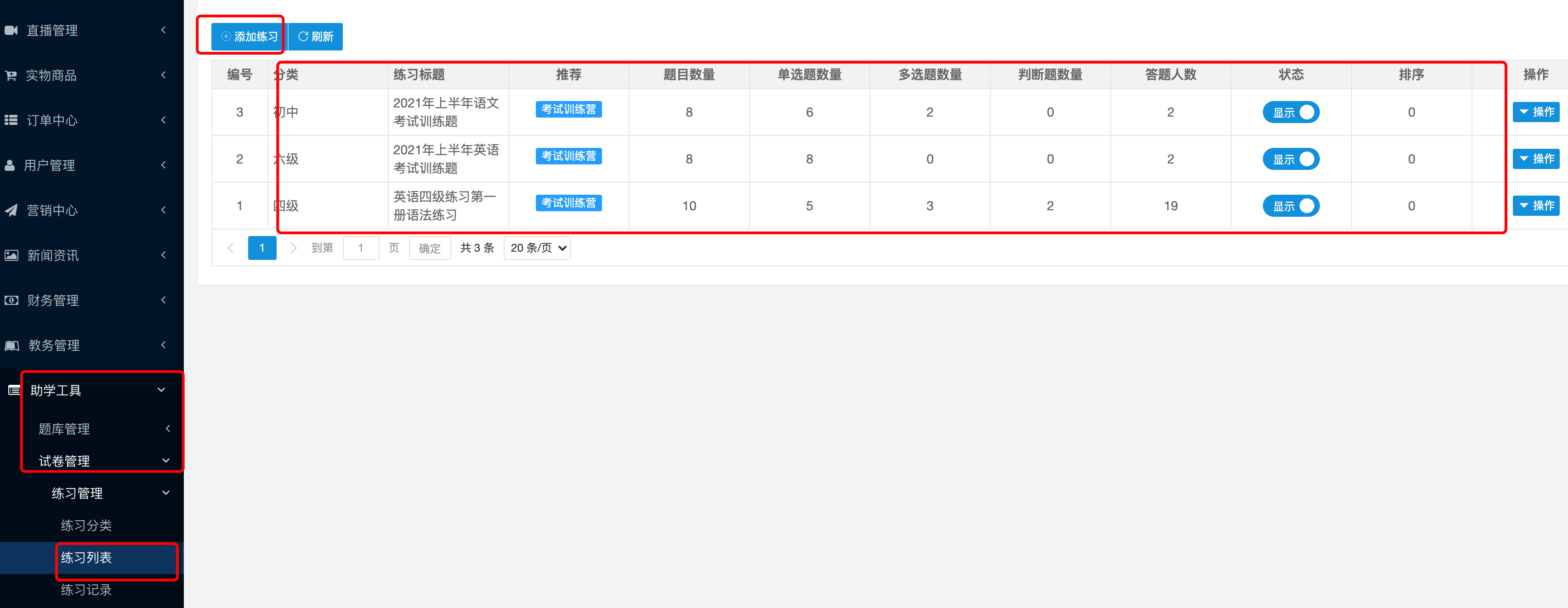Image resolution: width=1568 pixels, height=608 pixels.
Task: Click the 新闻资讯 picture icon
Action: [11, 255]
